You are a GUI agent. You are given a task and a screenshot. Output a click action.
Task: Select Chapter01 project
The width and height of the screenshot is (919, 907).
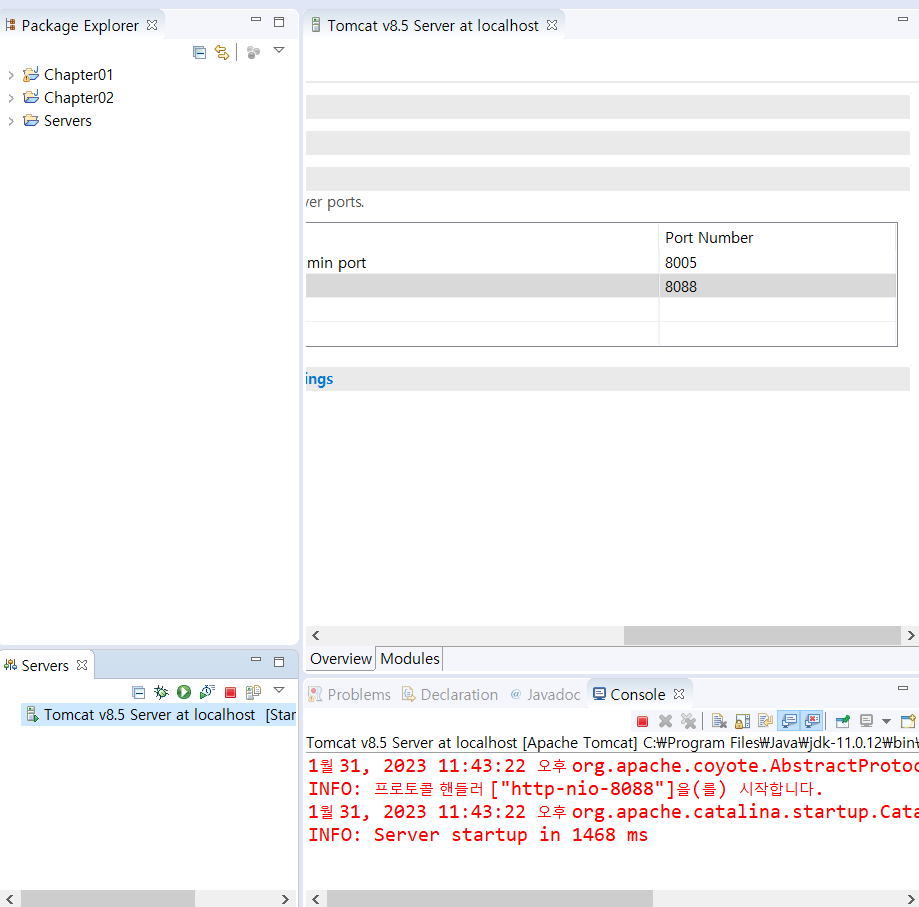click(78, 75)
